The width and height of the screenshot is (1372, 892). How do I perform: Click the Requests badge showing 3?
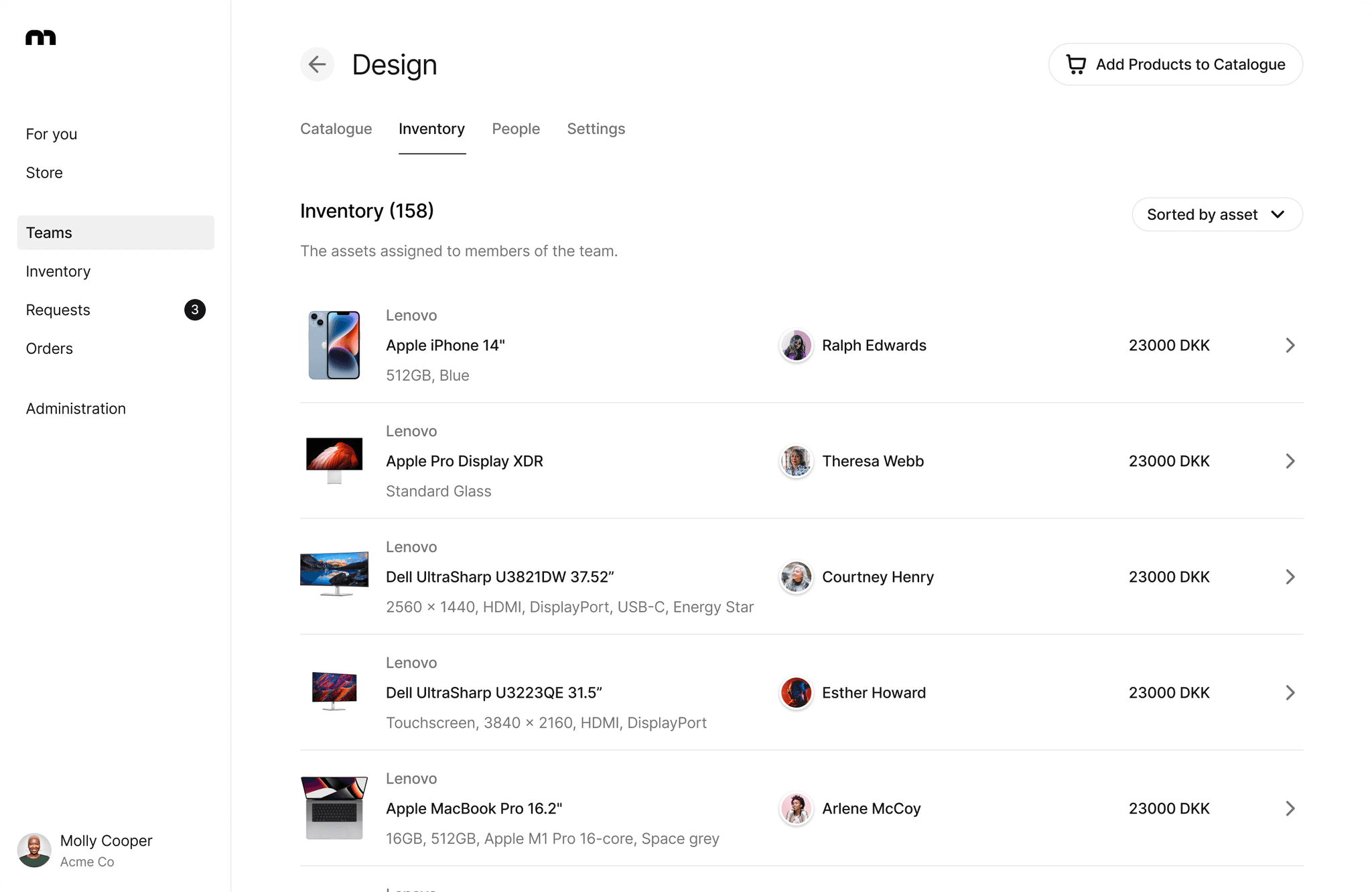coord(195,310)
